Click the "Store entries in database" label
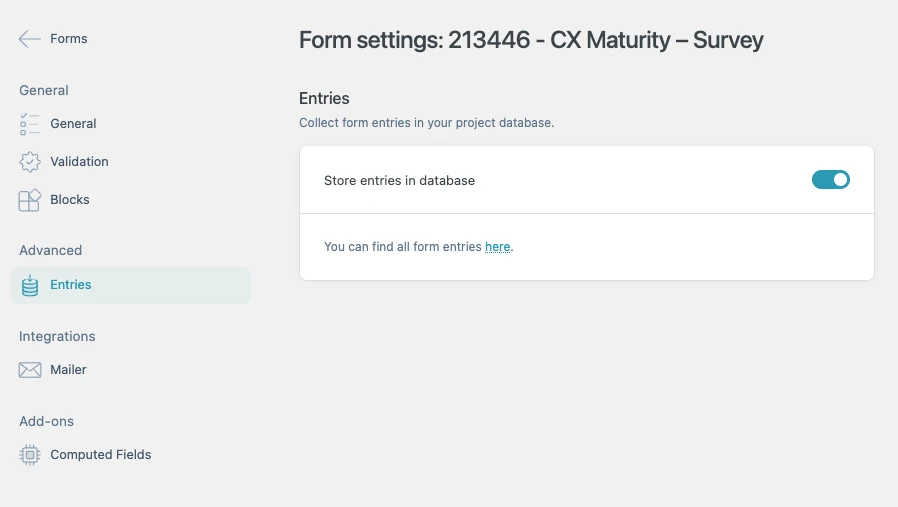 (x=399, y=181)
